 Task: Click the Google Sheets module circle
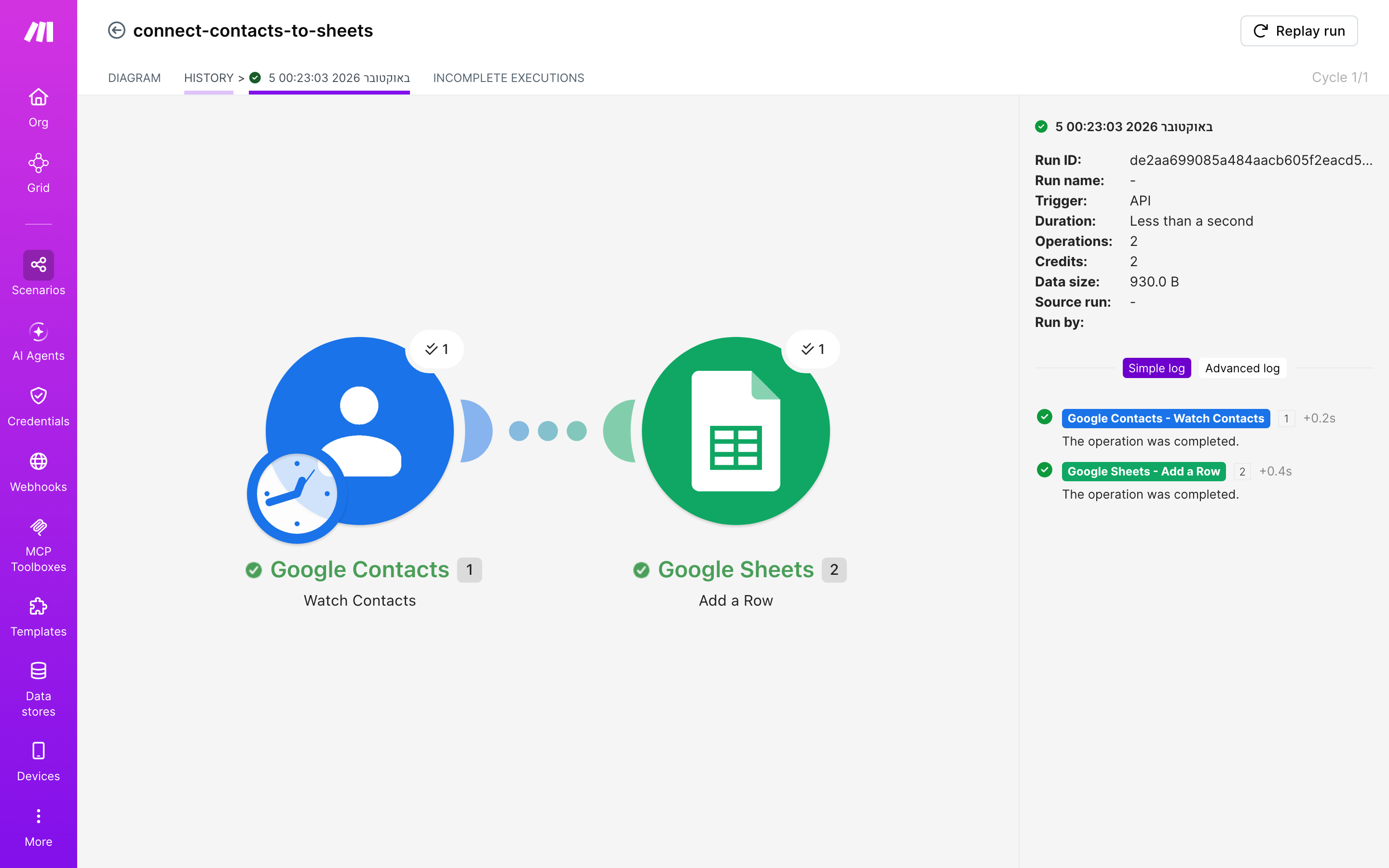735,431
